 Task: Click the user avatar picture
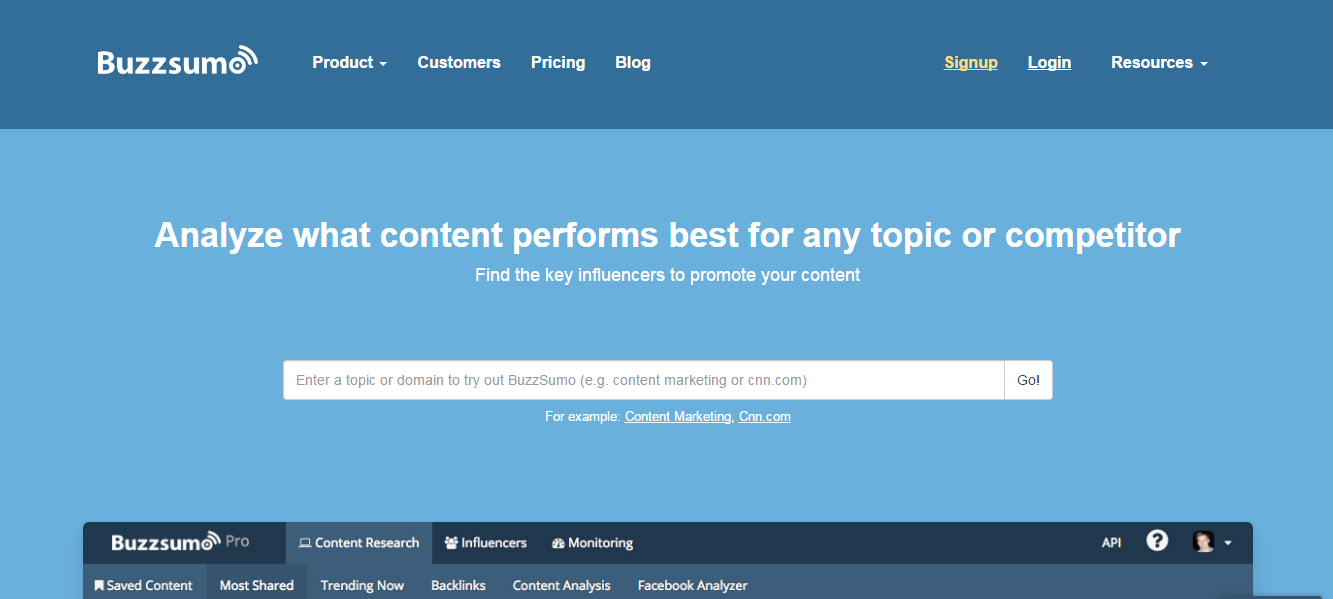pyautogui.click(x=1203, y=542)
